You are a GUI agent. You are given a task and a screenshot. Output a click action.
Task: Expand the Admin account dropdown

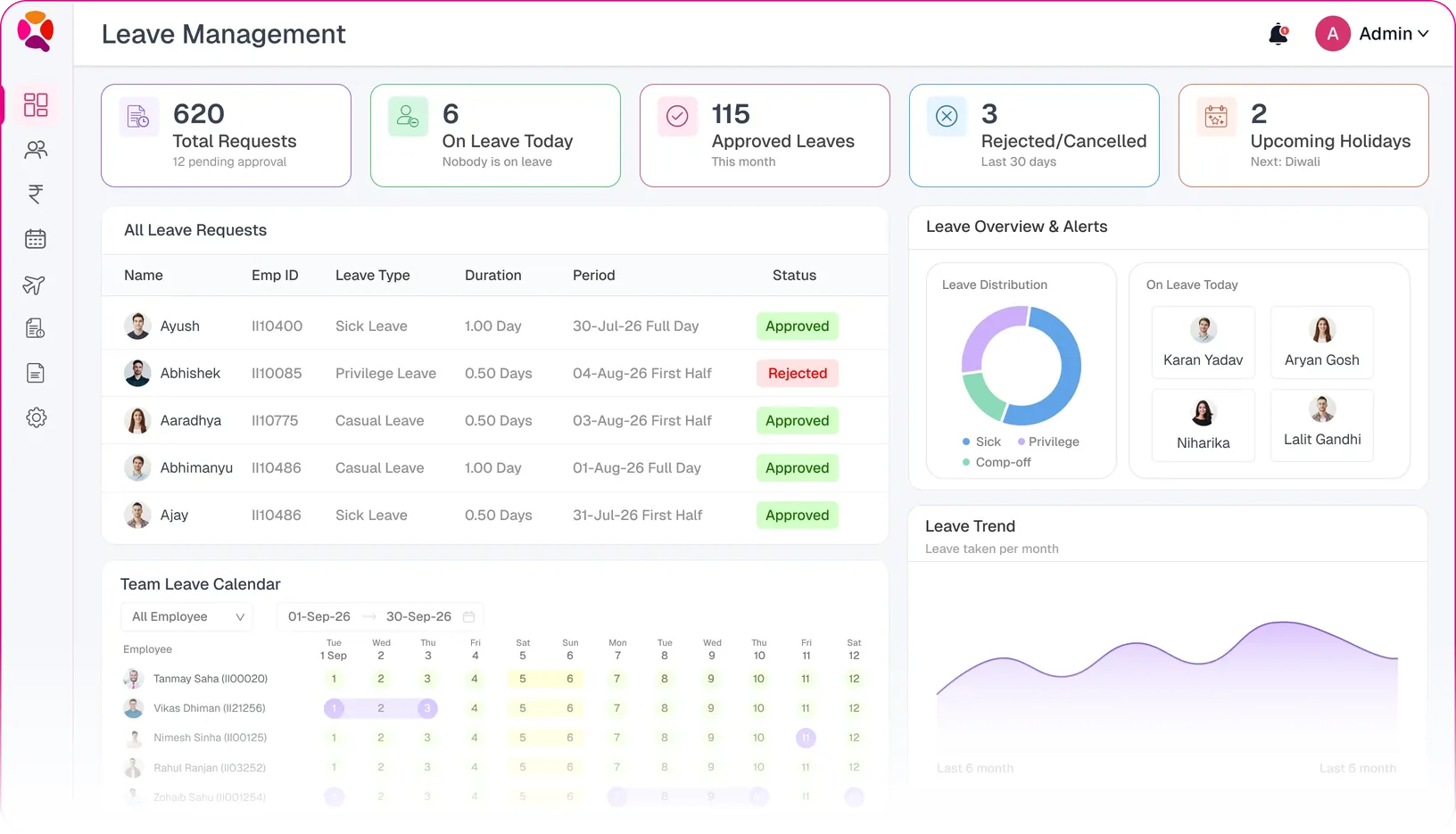point(1394,34)
